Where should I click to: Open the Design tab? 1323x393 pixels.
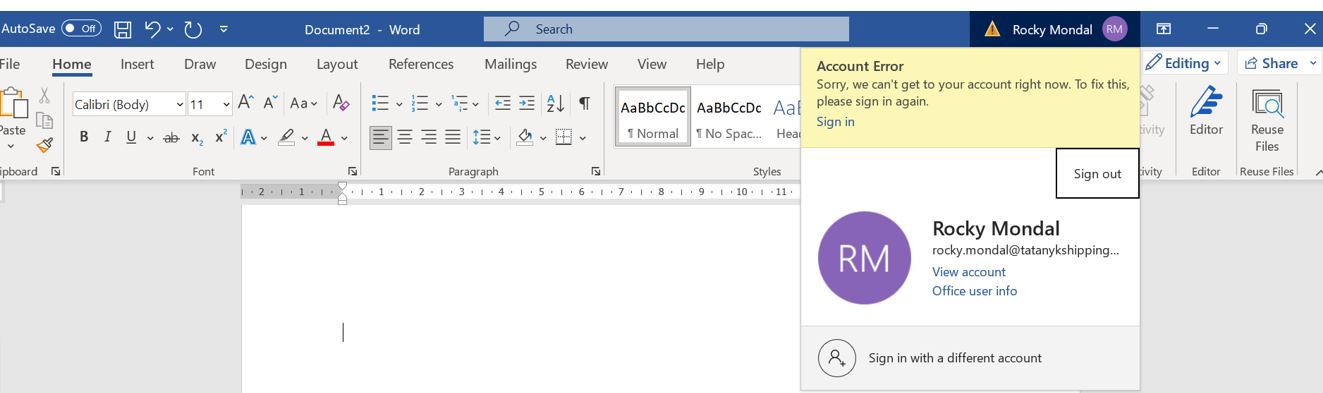265,64
